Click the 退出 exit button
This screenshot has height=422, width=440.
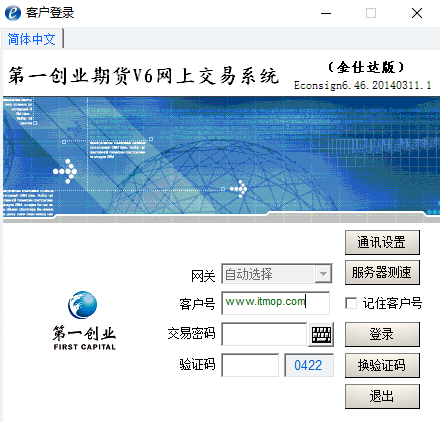382,396
